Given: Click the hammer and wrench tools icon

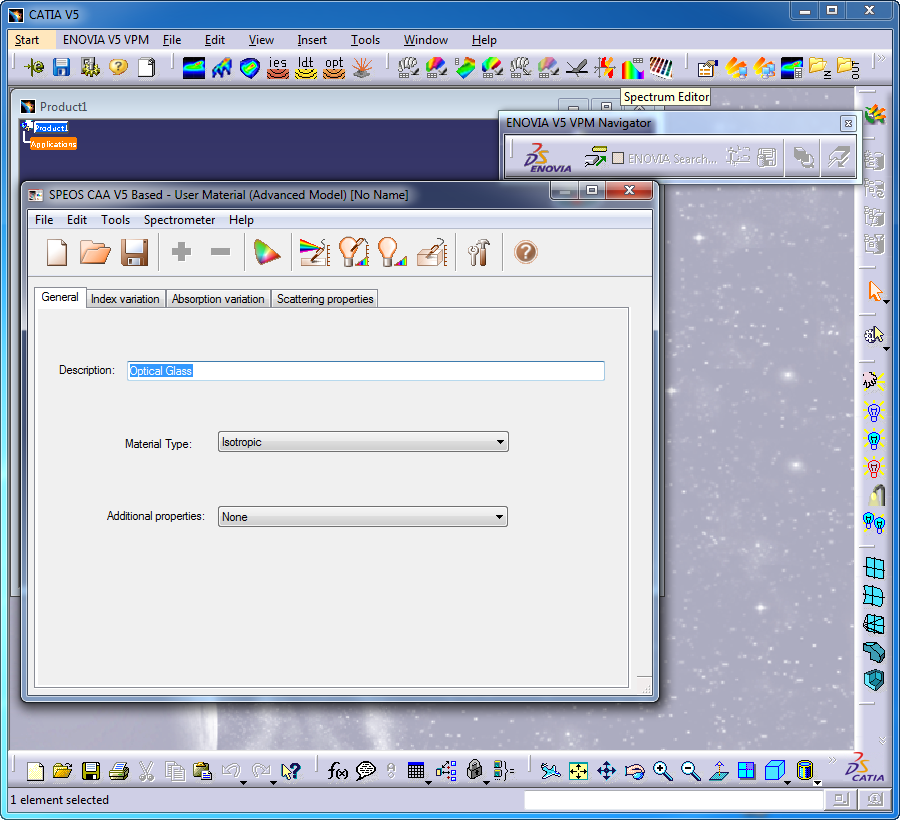Looking at the screenshot, I should click(x=479, y=252).
